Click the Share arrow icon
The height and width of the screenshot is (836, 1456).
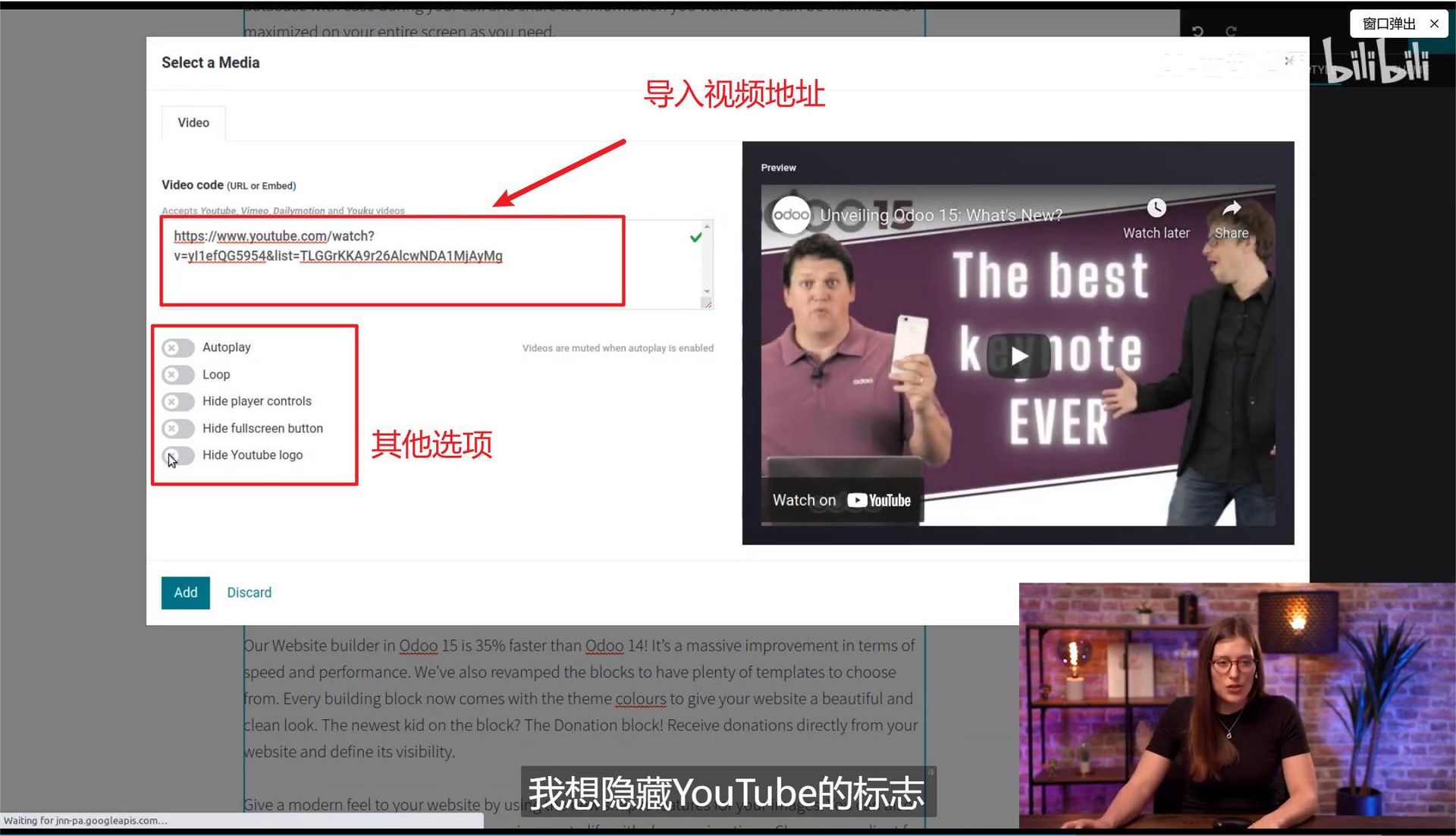pyautogui.click(x=1232, y=208)
